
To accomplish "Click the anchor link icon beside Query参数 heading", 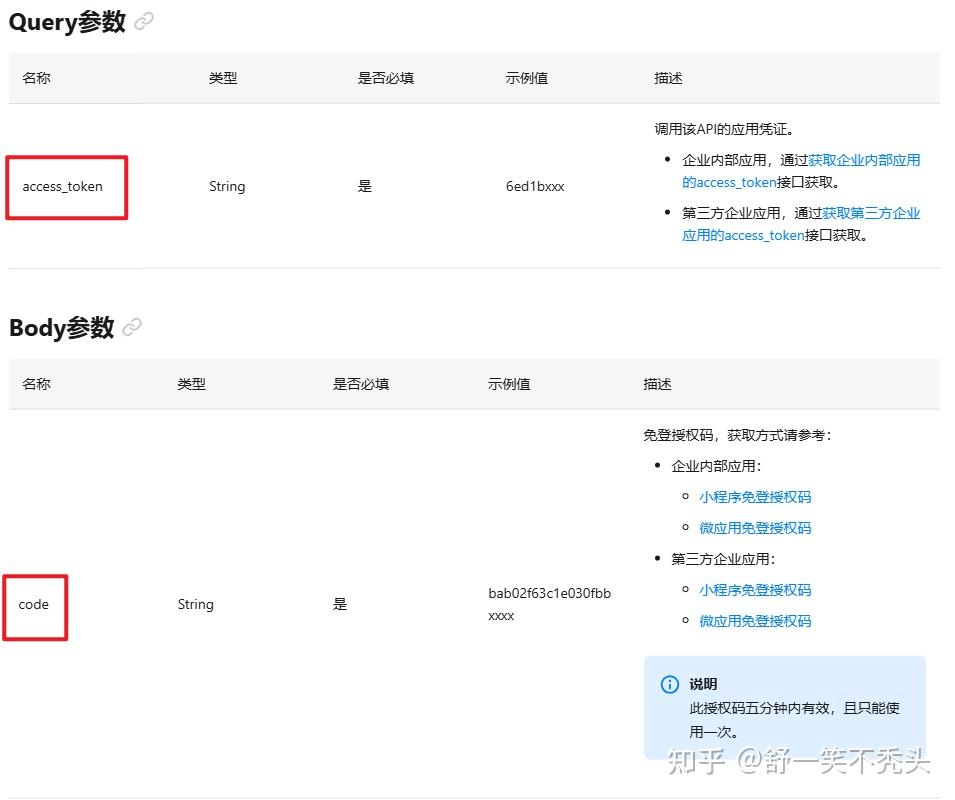I will coord(143,22).
